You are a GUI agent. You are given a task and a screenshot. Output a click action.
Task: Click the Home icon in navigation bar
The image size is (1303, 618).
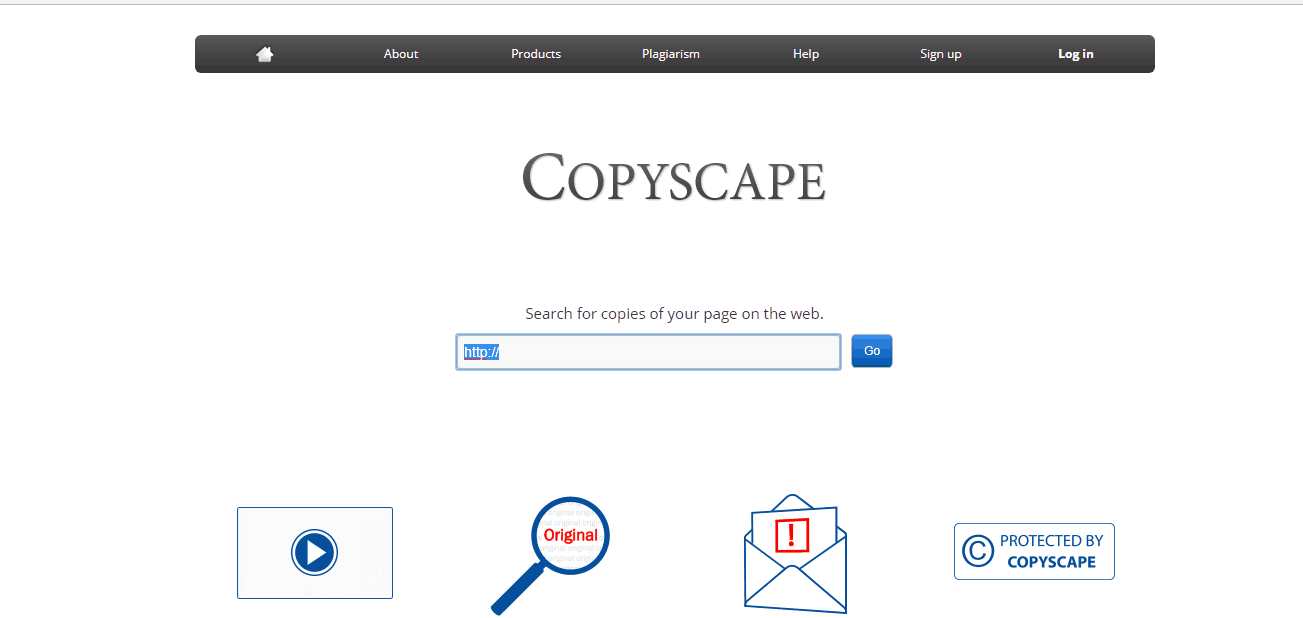click(265, 54)
